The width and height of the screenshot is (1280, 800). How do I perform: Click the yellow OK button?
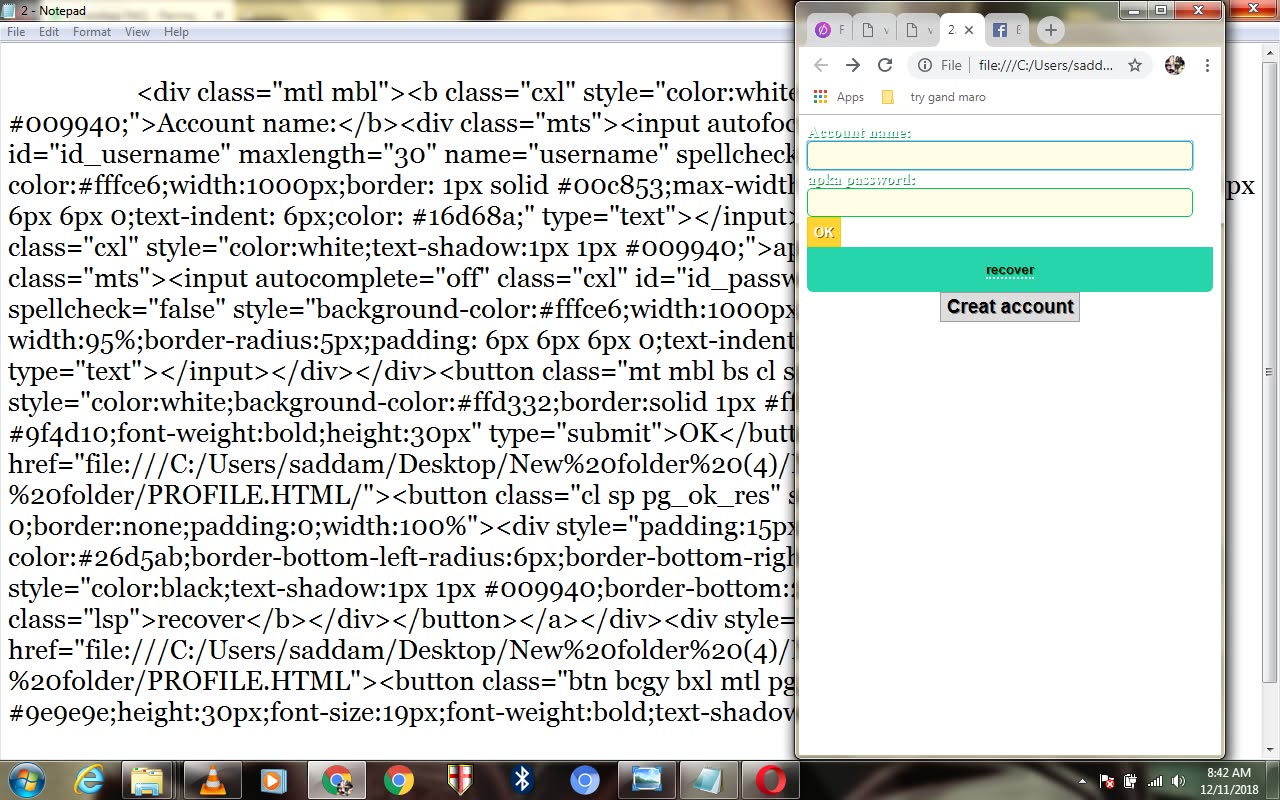click(824, 232)
